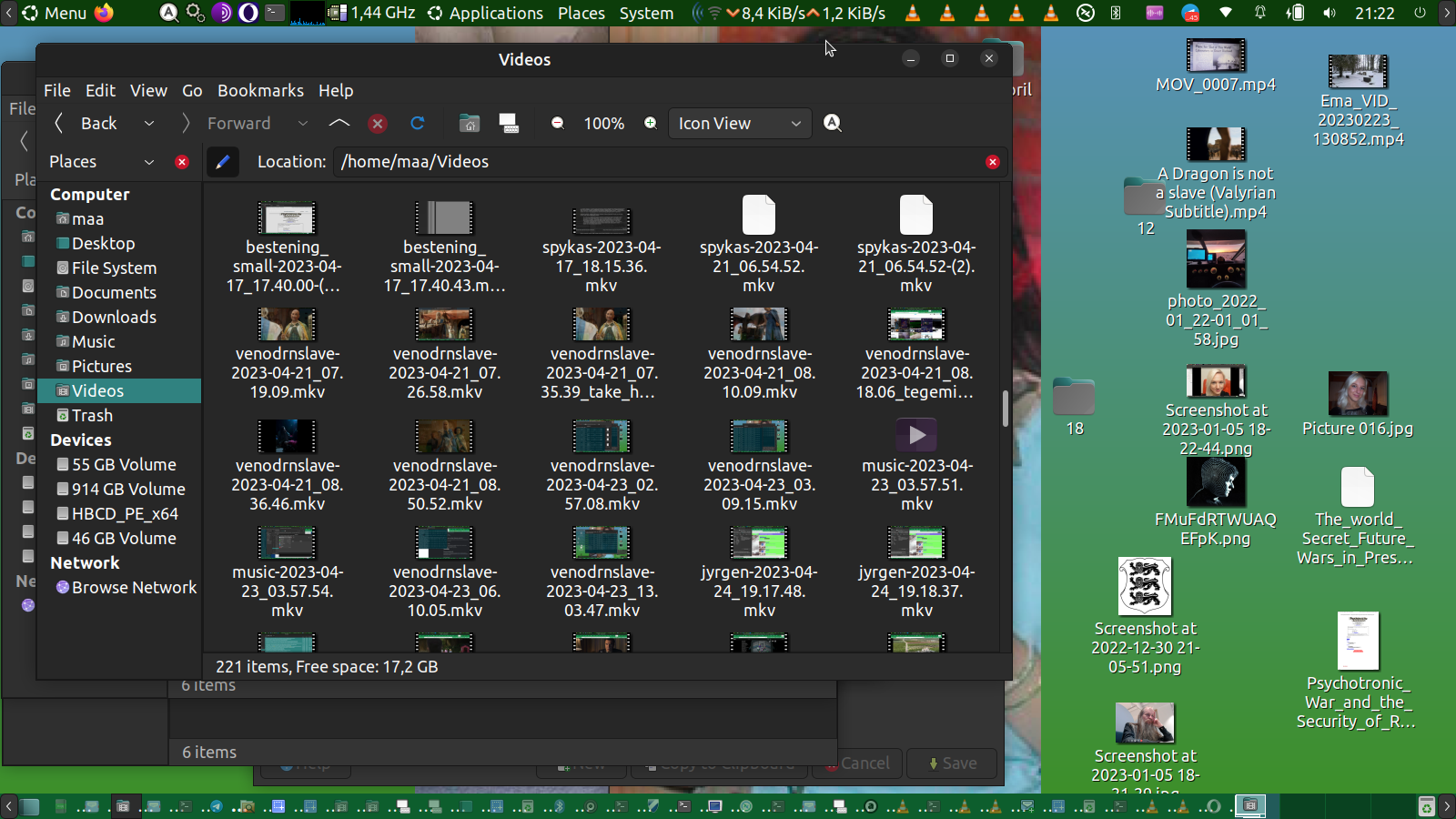Zoom out with the minus magnifier icon
1456x819 pixels.
pyautogui.click(x=558, y=124)
